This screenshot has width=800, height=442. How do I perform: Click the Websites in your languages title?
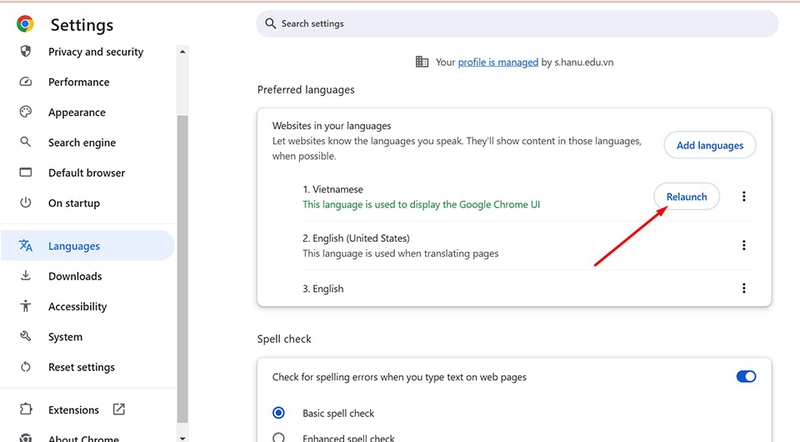tap(332, 126)
